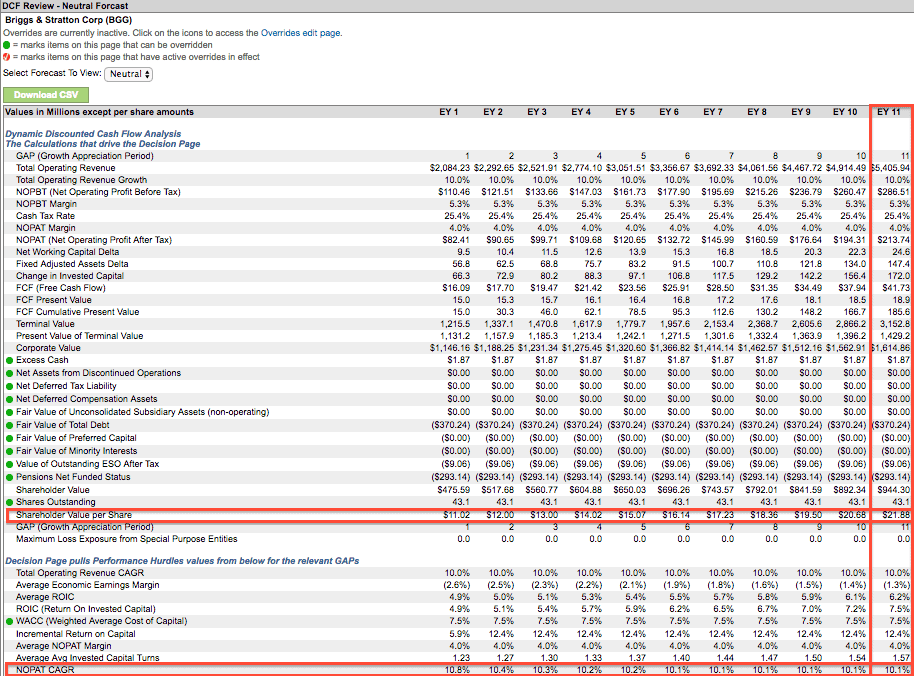Click the $2,084.23 revenue cell

tap(450, 168)
